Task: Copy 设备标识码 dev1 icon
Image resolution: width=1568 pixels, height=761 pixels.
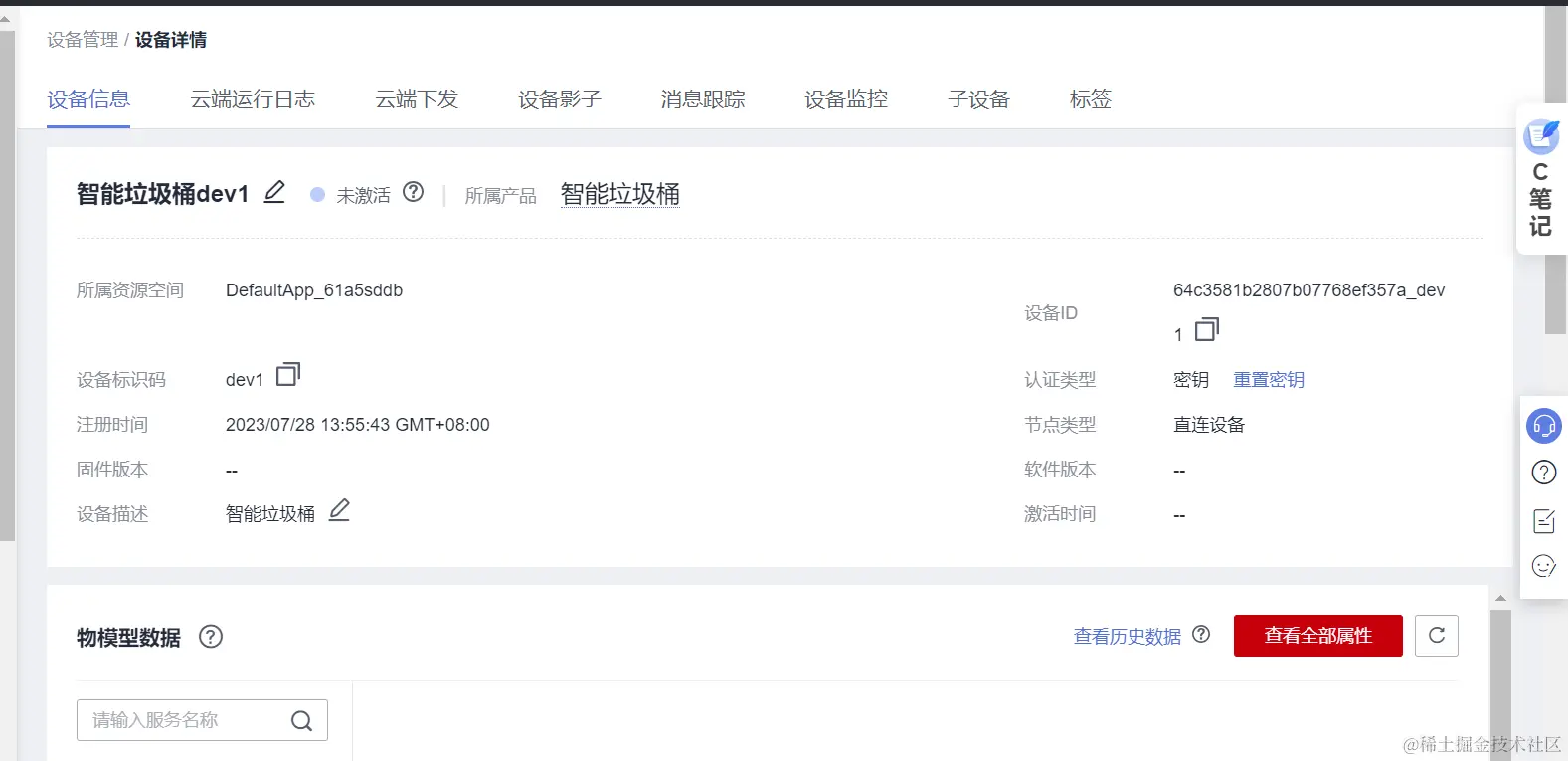Action: [x=288, y=374]
